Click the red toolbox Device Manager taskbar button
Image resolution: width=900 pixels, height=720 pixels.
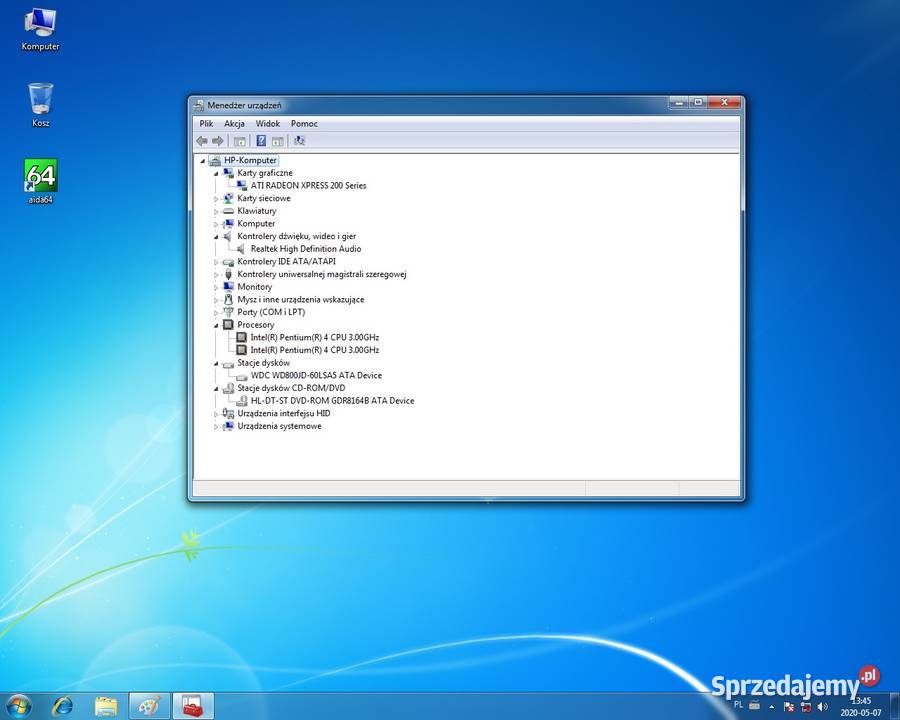(x=193, y=706)
